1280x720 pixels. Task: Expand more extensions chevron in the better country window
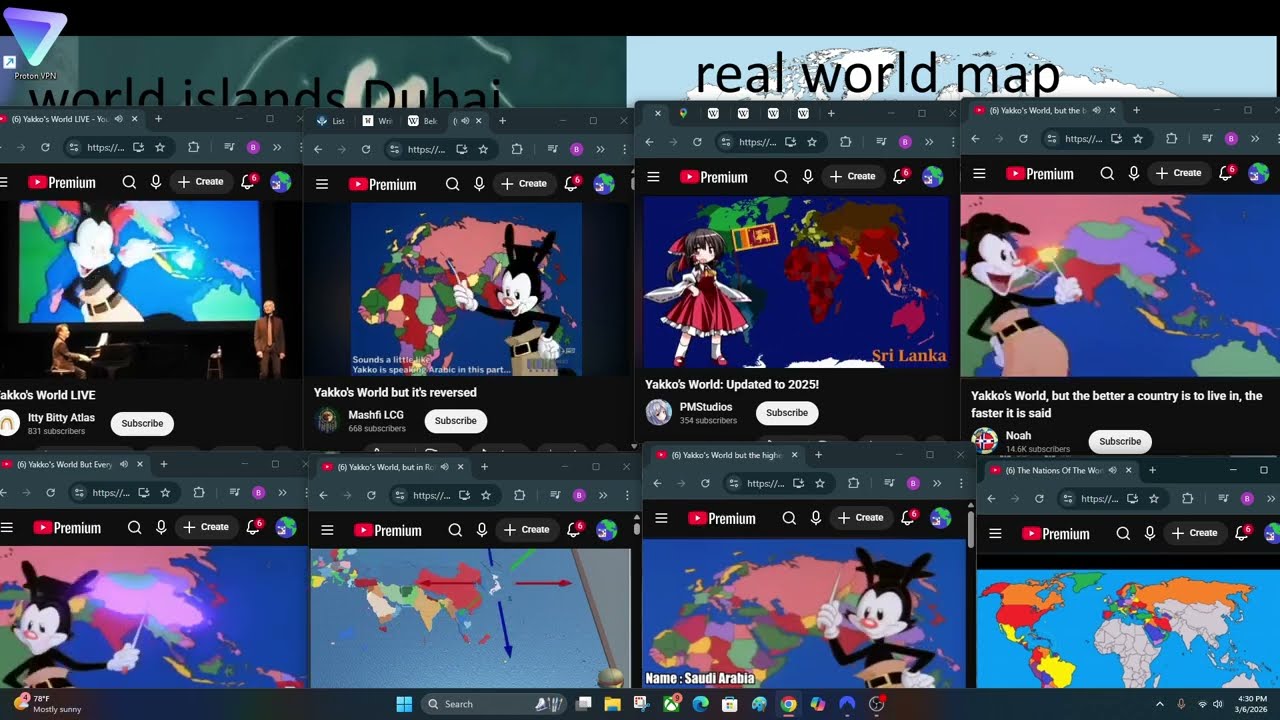[x=1255, y=138]
